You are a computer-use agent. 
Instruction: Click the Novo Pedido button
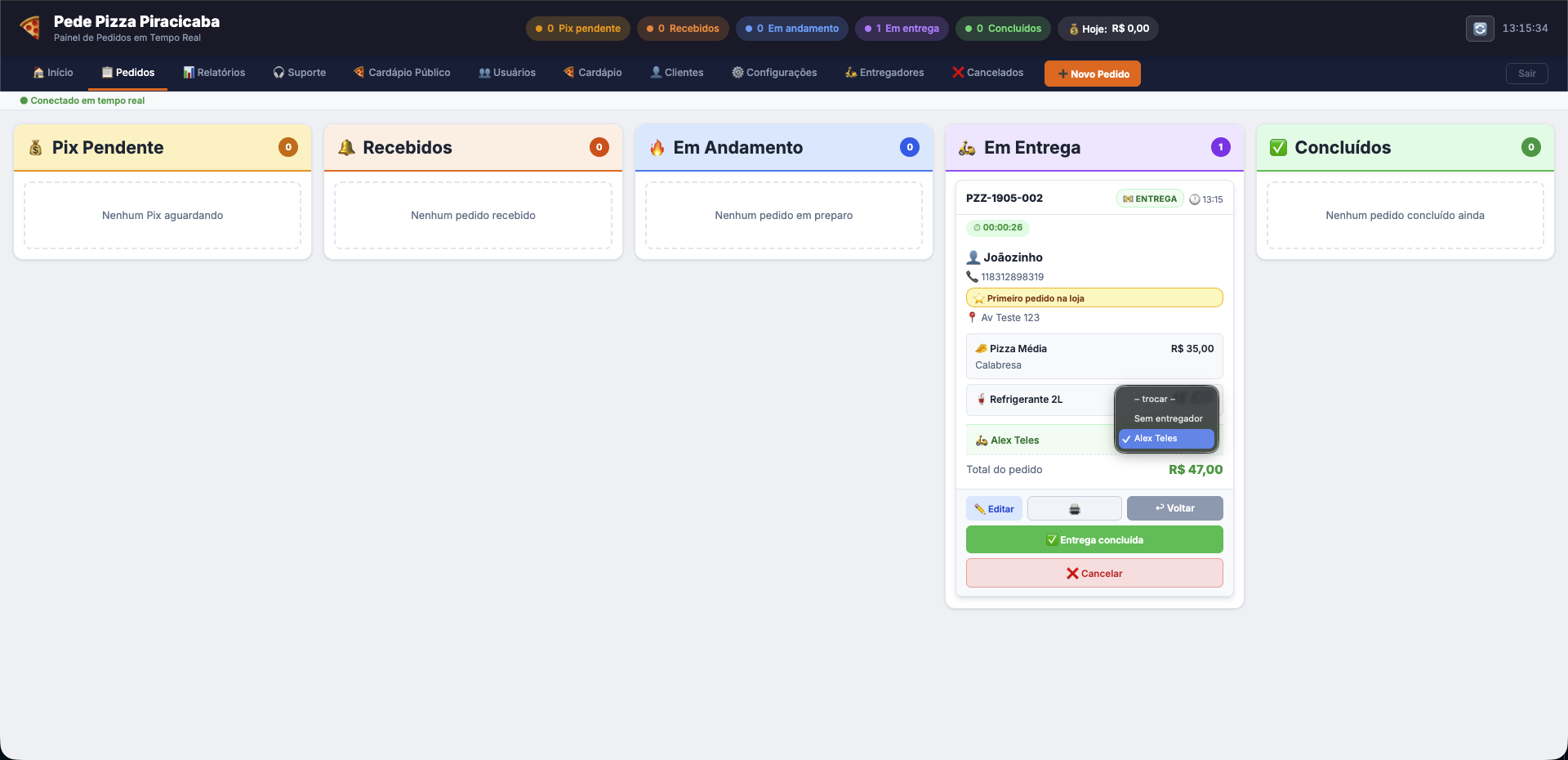pyautogui.click(x=1093, y=74)
